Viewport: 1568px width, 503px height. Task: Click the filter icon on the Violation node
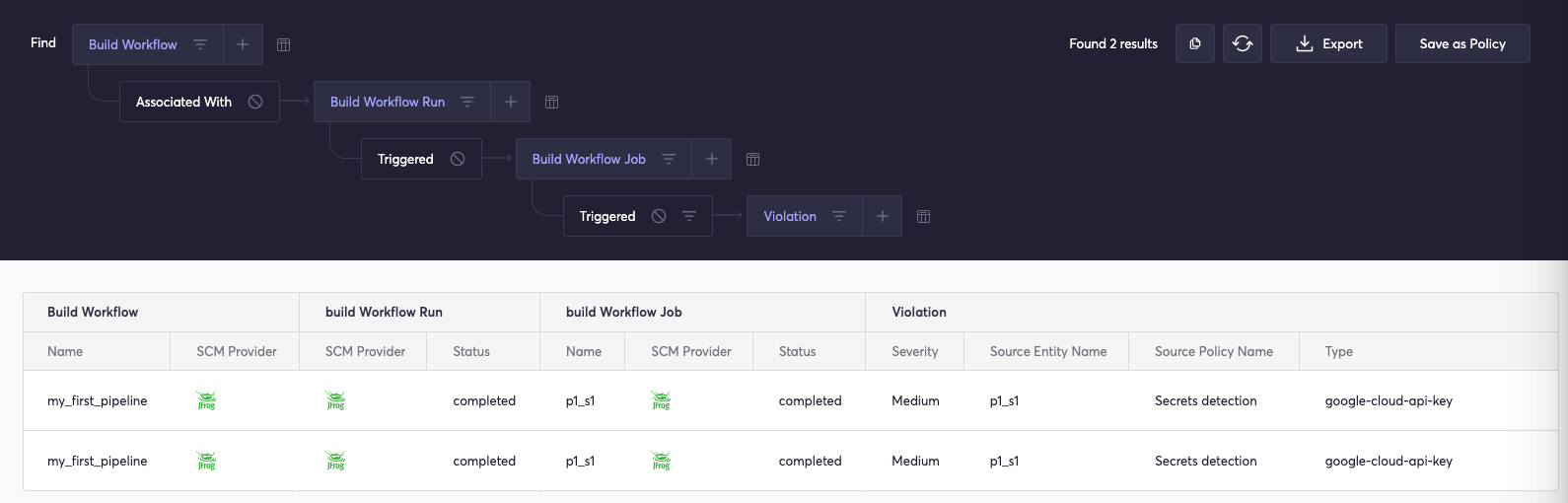(x=839, y=216)
